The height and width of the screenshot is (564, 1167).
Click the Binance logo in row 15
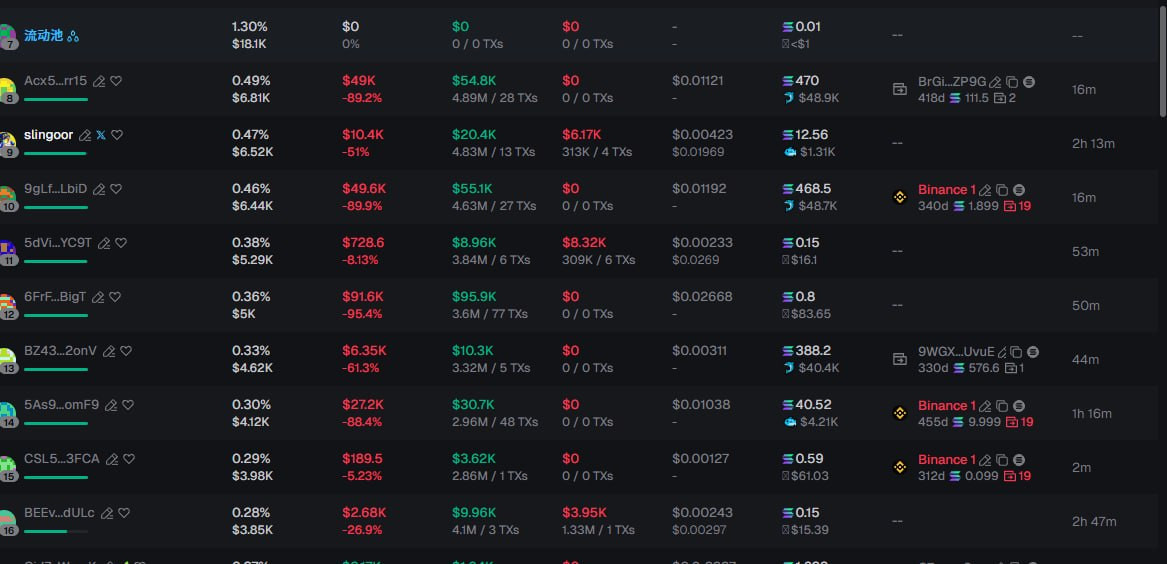pyautogui.click(x=900, y=467)
